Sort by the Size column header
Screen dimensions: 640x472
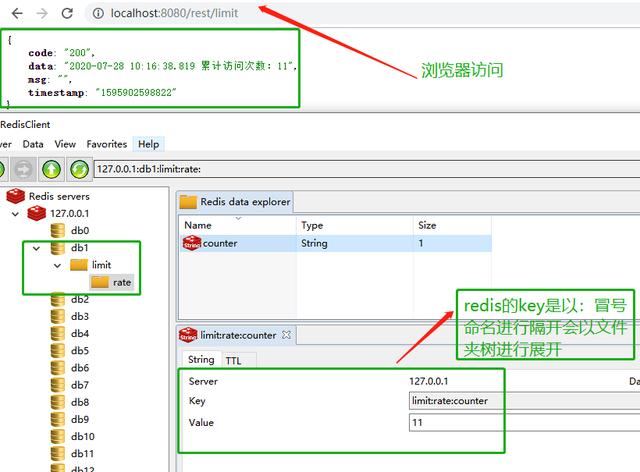(452, 225)
